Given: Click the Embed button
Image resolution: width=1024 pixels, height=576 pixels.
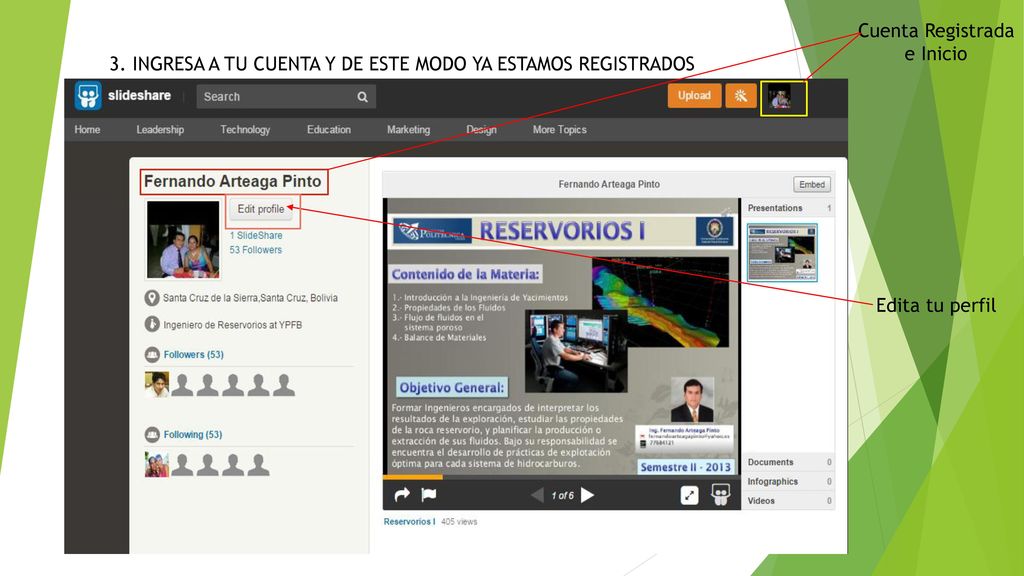Looking at the screenshot, I should coord(812,184).
